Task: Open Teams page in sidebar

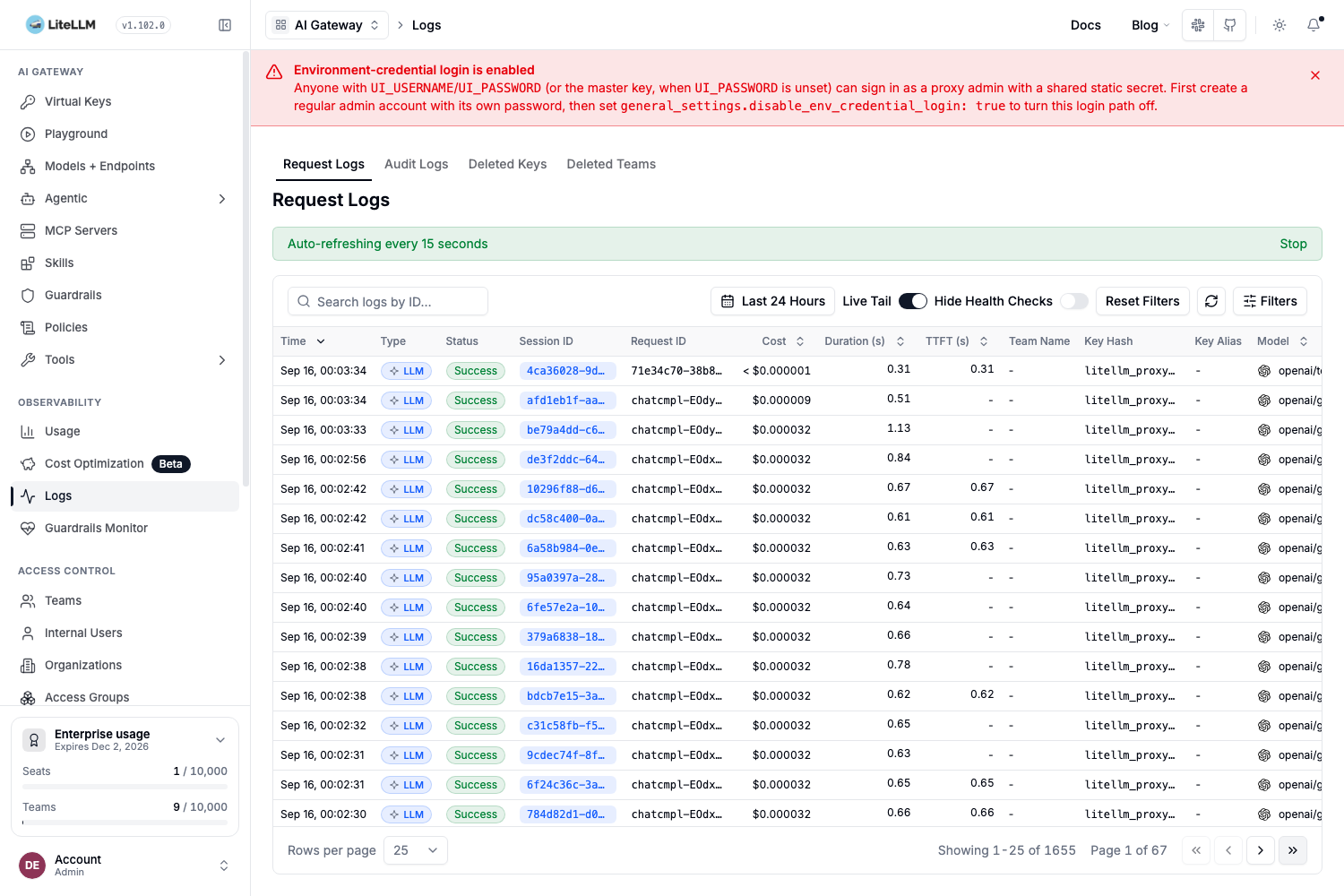Action: point(125,600)
